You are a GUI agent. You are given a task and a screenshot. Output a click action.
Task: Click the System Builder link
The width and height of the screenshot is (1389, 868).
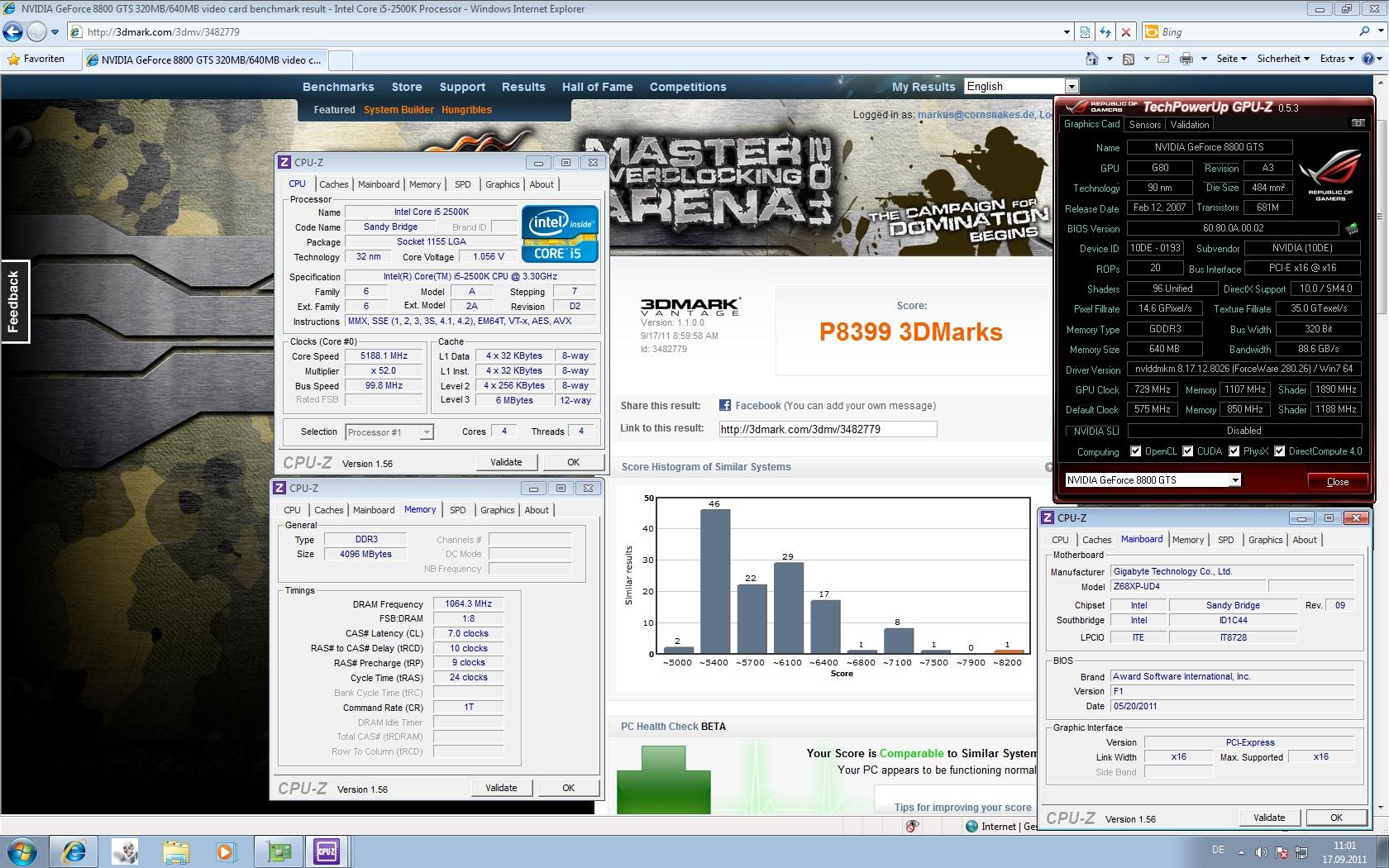click(x=399, y=110)
